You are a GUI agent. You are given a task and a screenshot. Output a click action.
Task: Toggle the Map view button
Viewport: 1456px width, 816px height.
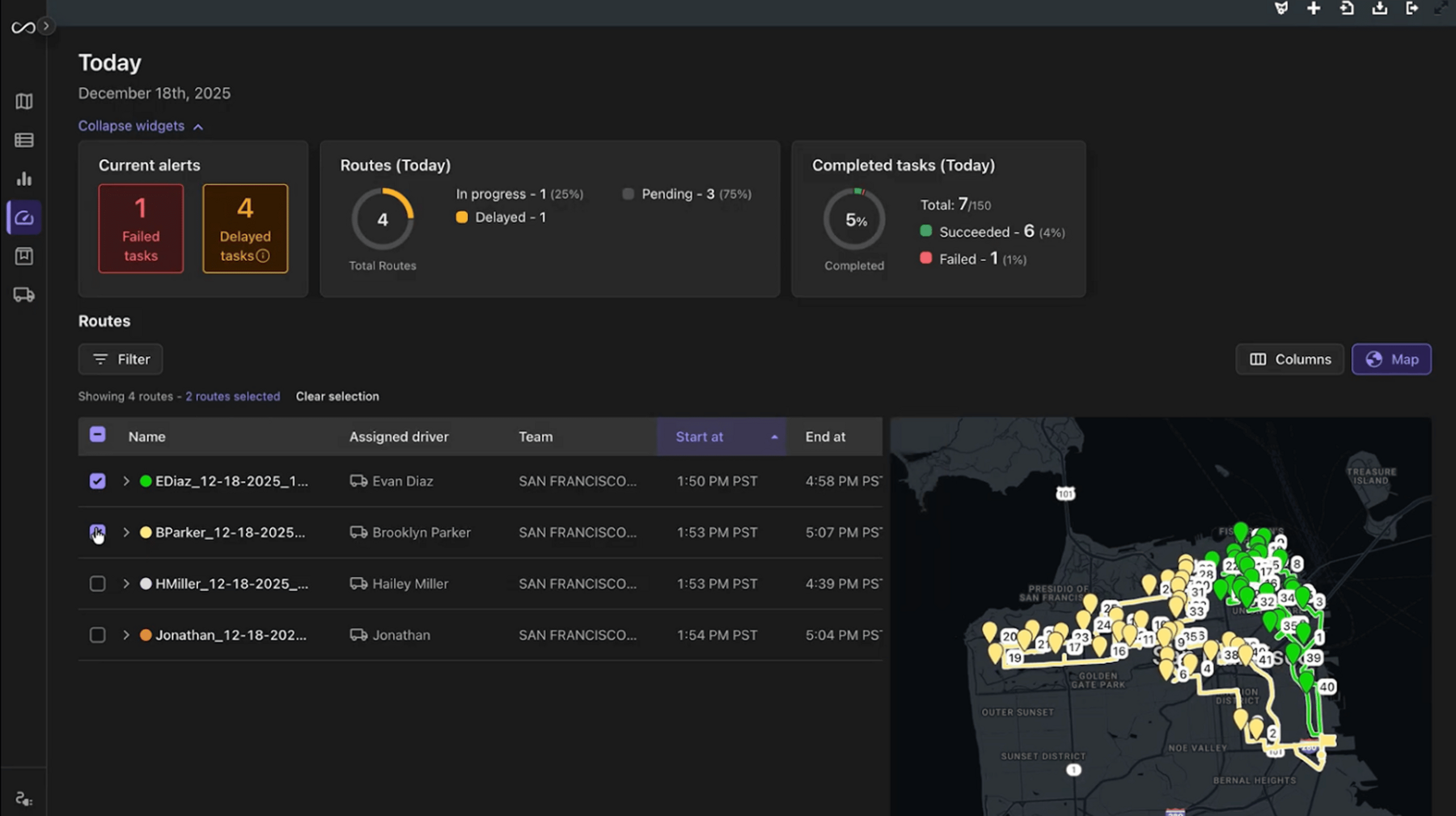[x=1391, y=359]
